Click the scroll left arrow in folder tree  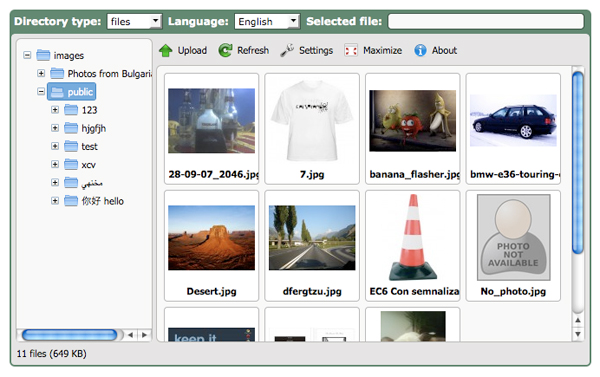tap(130, 335)
